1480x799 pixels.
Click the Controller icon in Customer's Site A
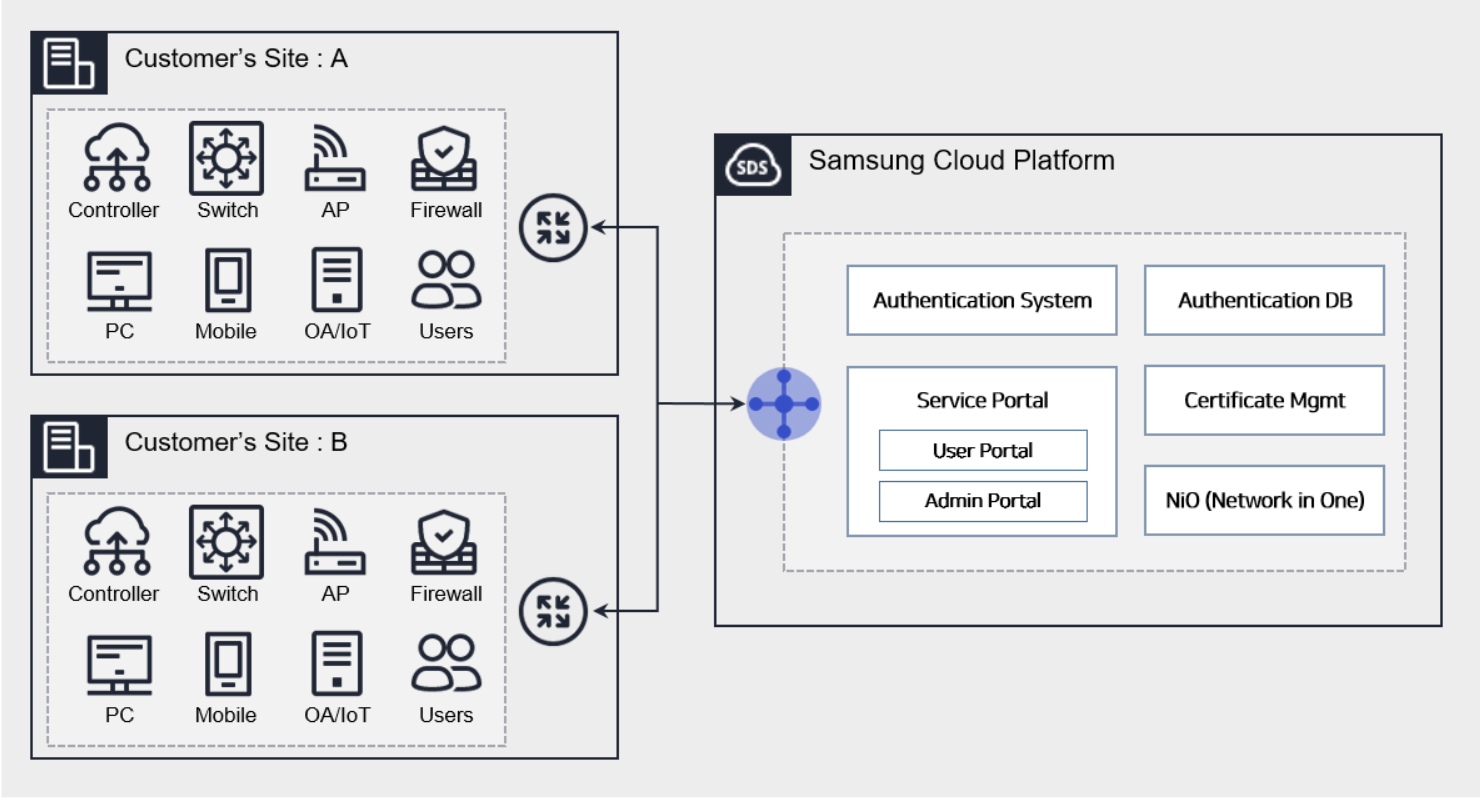[x=116, y=158]
